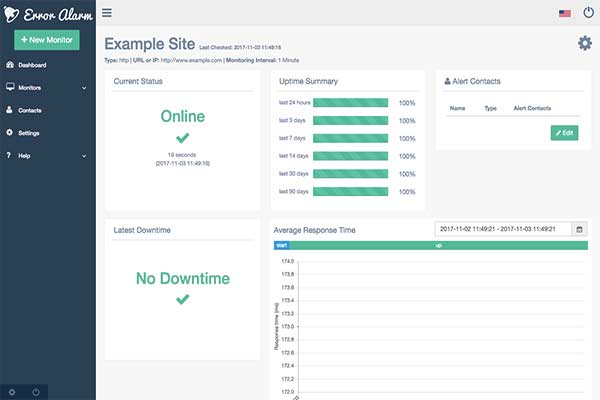Click the power logout icon in the top bar
This screenshot has width=600, height=400.
(589, 13)
